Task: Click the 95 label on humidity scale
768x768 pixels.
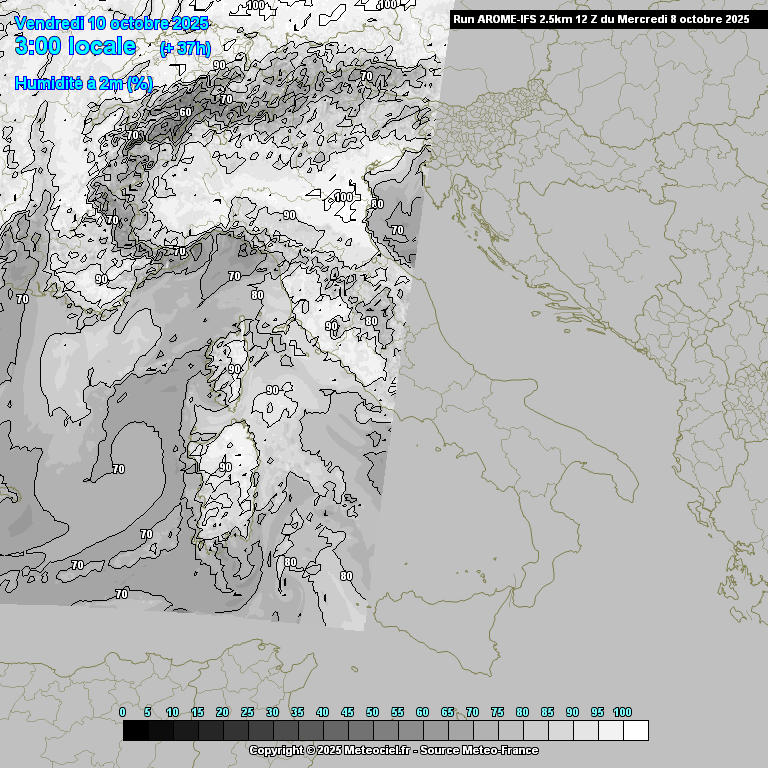Action: click(597, 712)
